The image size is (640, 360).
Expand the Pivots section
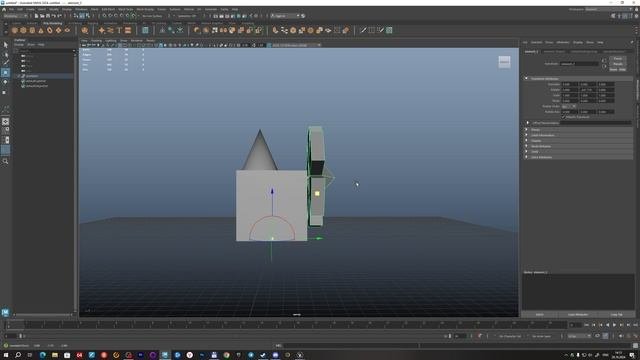(526, 129)
